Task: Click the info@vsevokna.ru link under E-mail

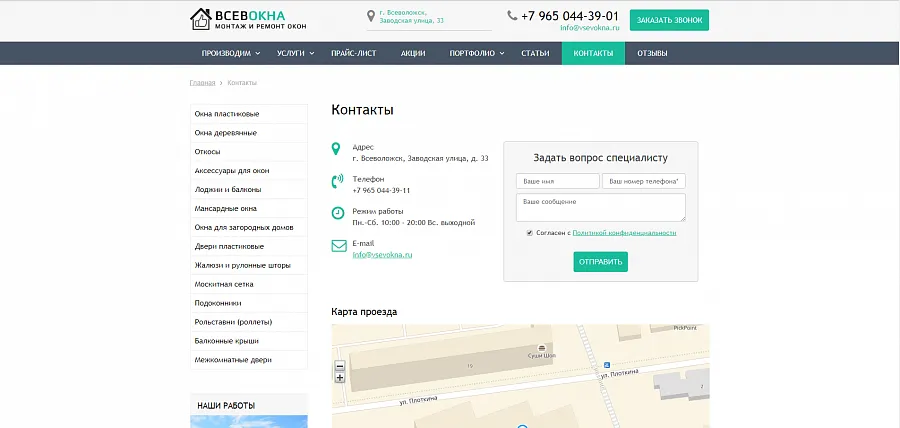Action: (x=382, y=254)
